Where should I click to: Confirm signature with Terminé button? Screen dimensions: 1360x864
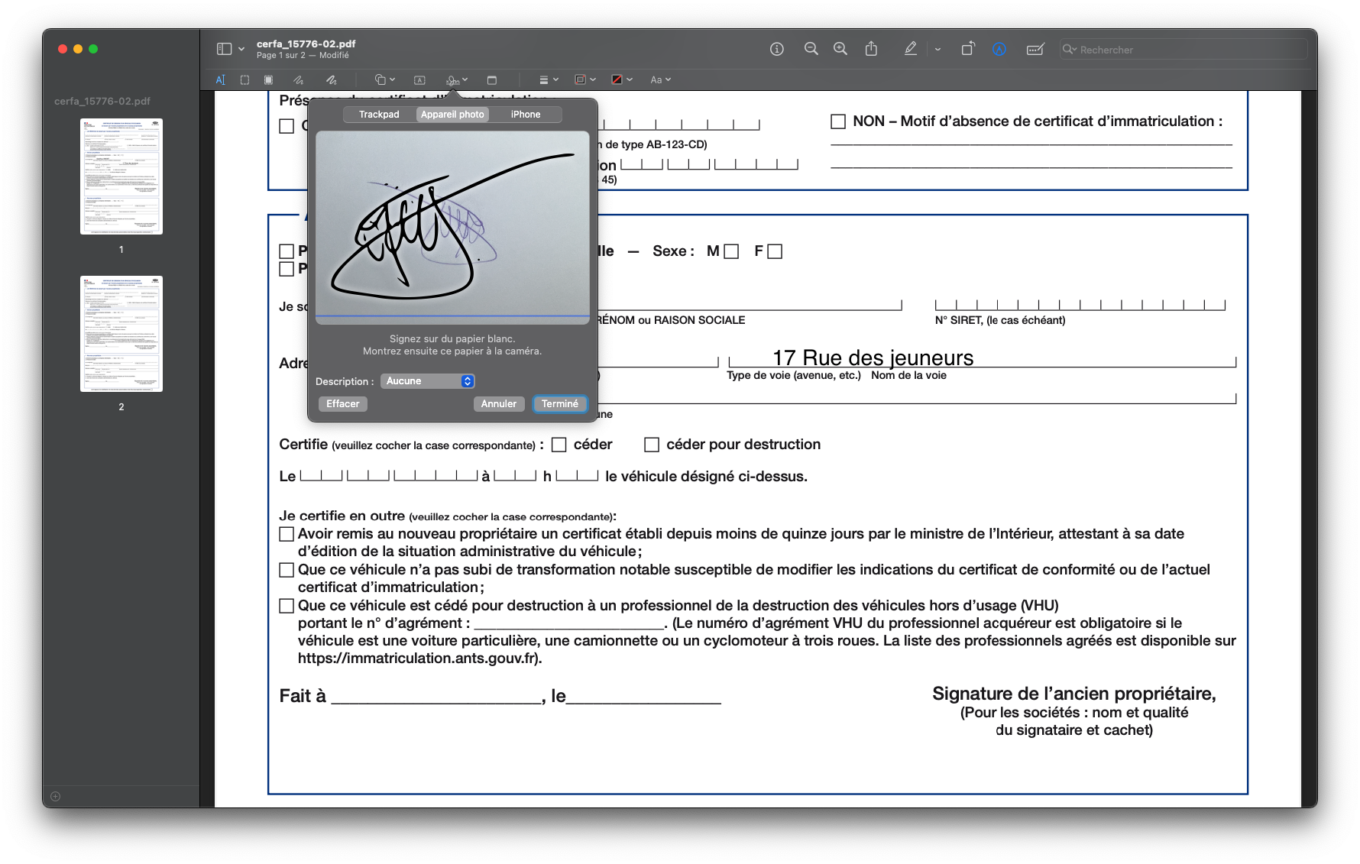click(x=560, y=404)
